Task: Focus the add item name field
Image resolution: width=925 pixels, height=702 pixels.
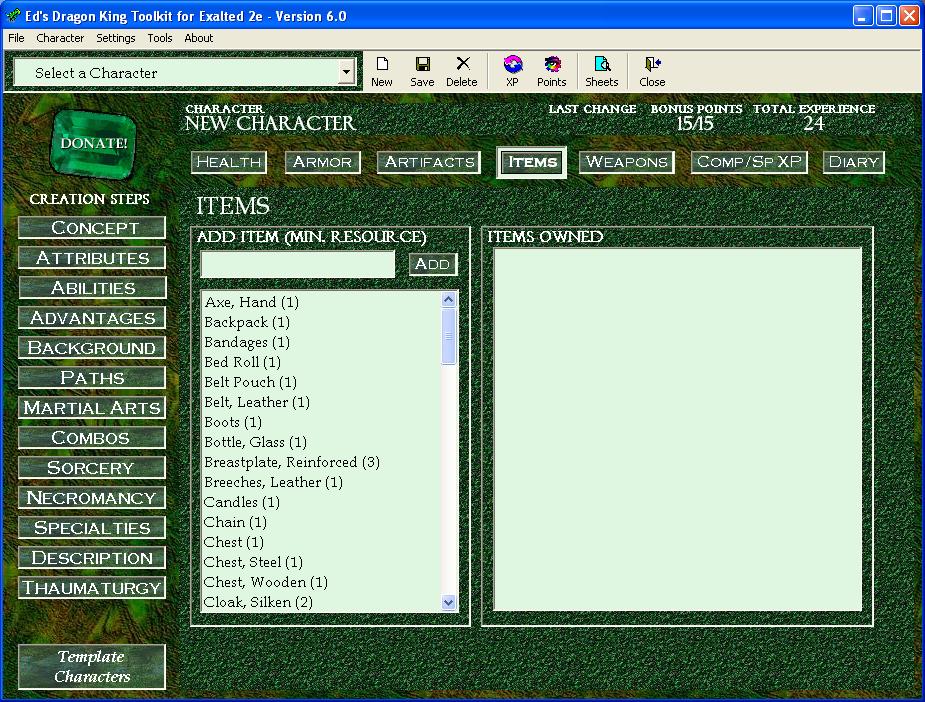Action: coord(298,264)
